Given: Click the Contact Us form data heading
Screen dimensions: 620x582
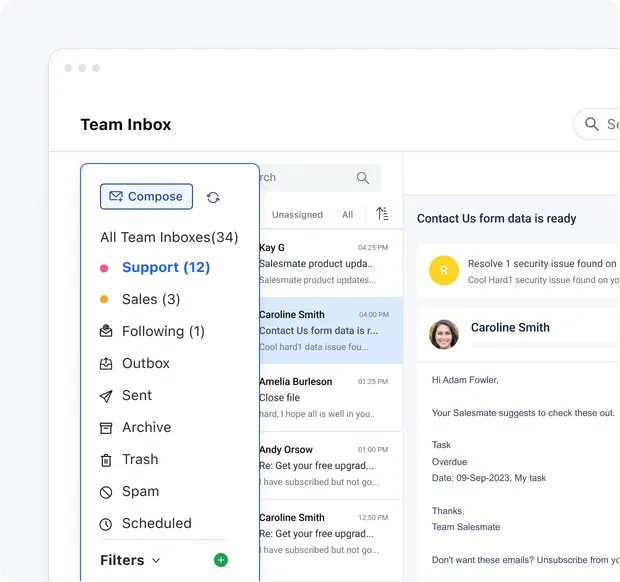Looking at the screenshot, I should pyautogui.click(x=496, y=218).
